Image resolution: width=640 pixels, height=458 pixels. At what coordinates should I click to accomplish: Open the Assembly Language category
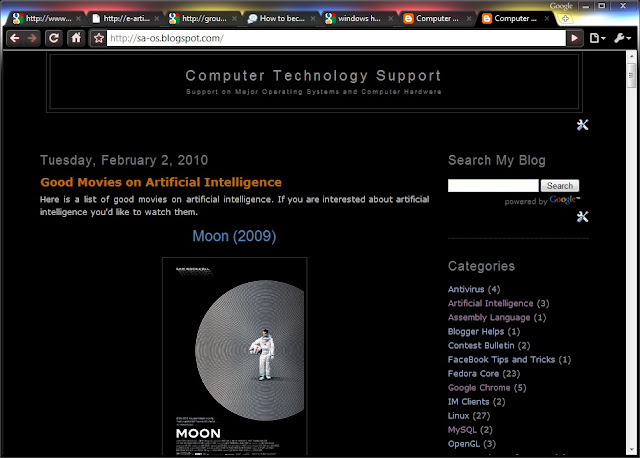489,317
